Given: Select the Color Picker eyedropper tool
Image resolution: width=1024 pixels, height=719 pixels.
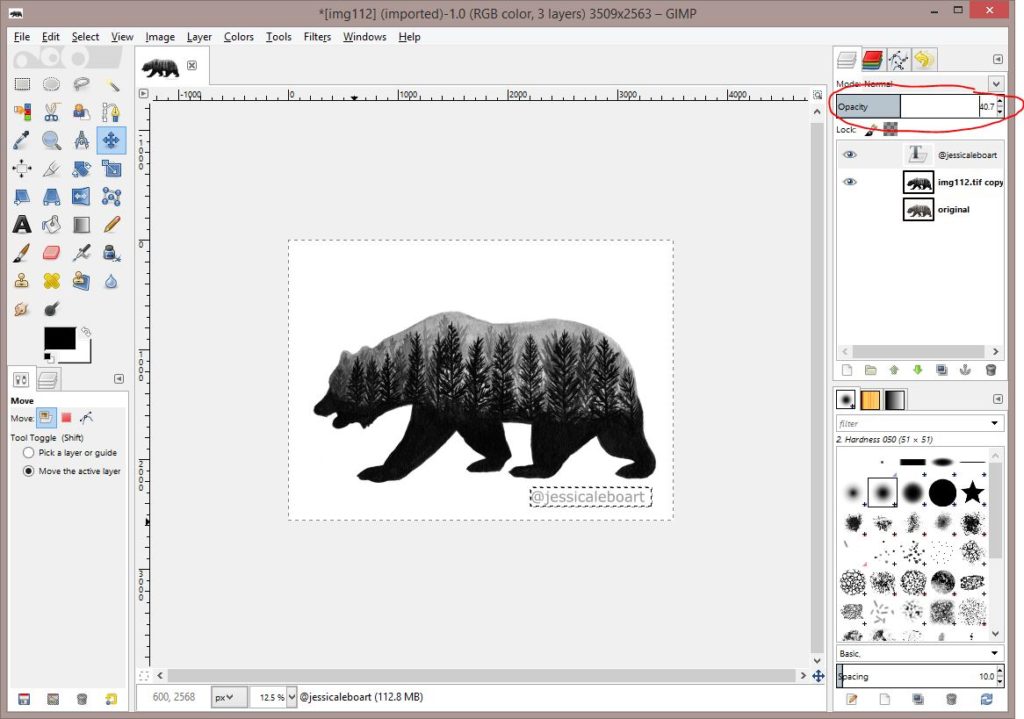Looking at the screenshot, I should click(x=22, y=140).
